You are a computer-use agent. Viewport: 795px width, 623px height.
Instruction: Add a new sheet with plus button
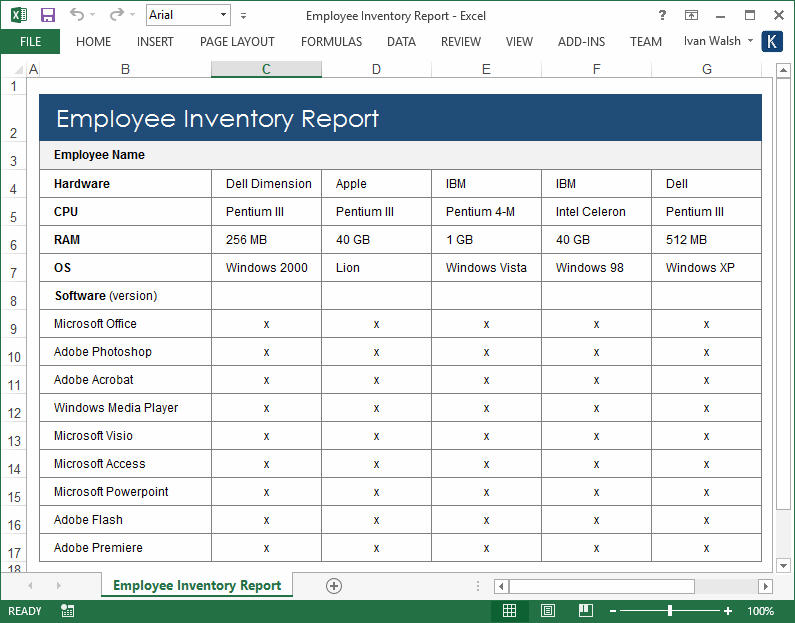pyautogui.click(x=334, y=586)
